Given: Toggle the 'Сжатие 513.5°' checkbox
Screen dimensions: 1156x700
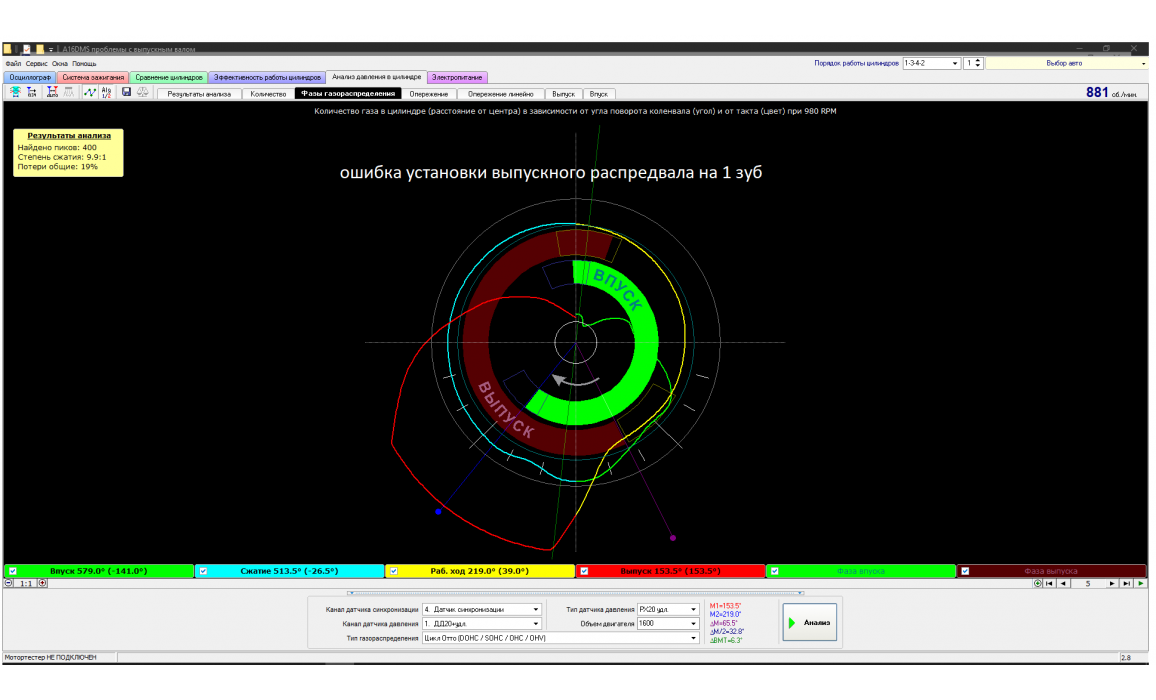Looking at the screenshot, I should (x=203, y=571).
